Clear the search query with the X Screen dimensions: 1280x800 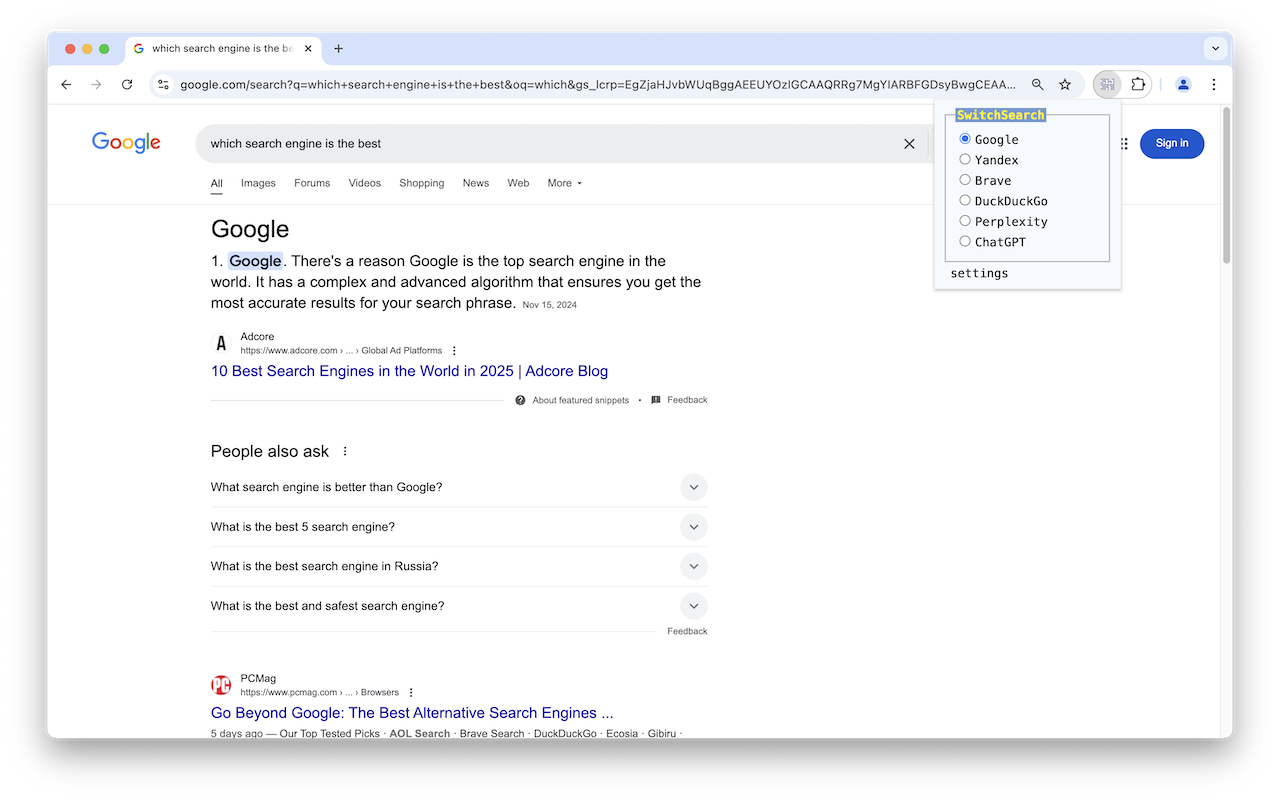pos(909,143)
